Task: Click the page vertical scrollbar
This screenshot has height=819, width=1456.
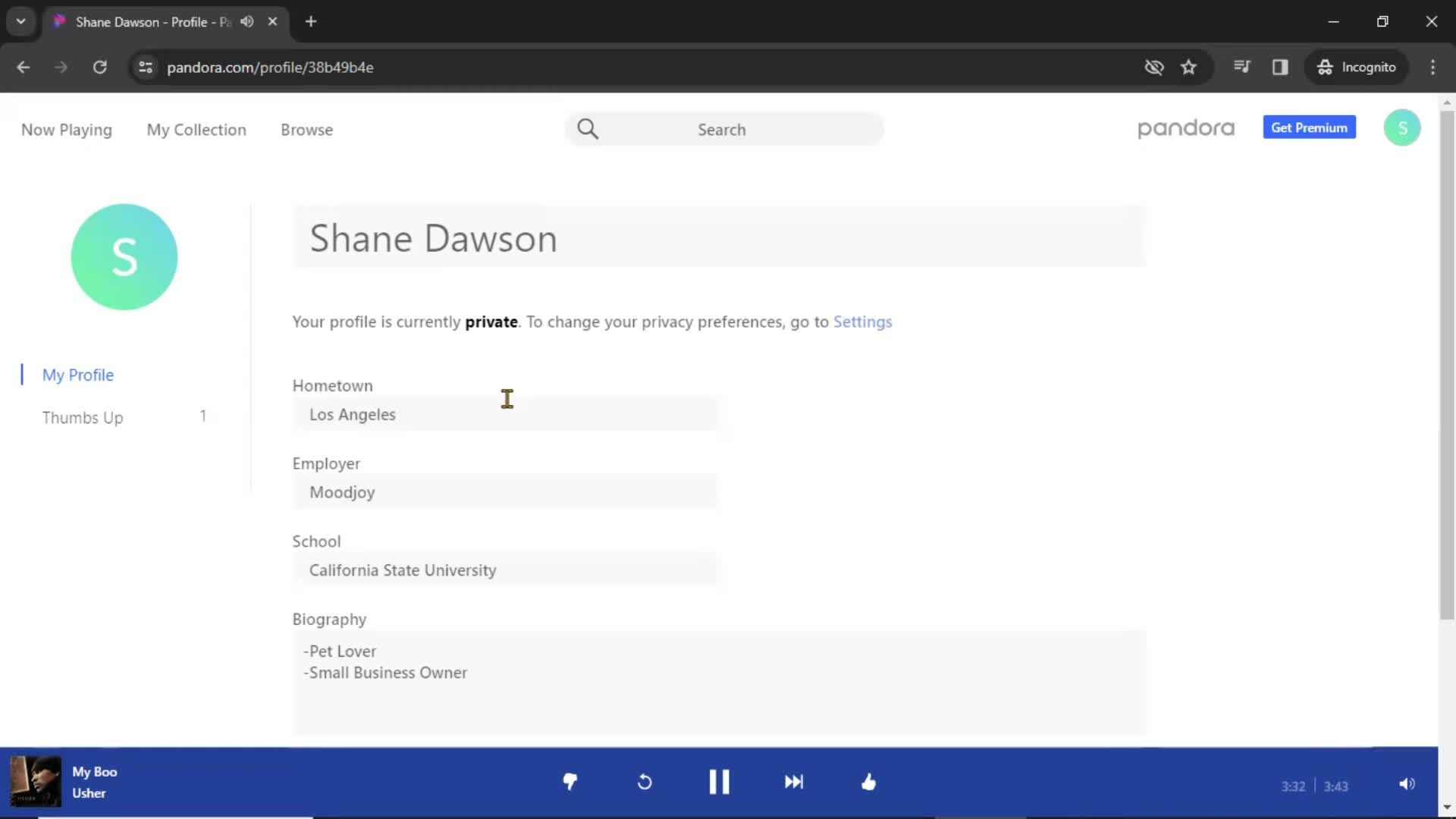Action: [1447, 364]
